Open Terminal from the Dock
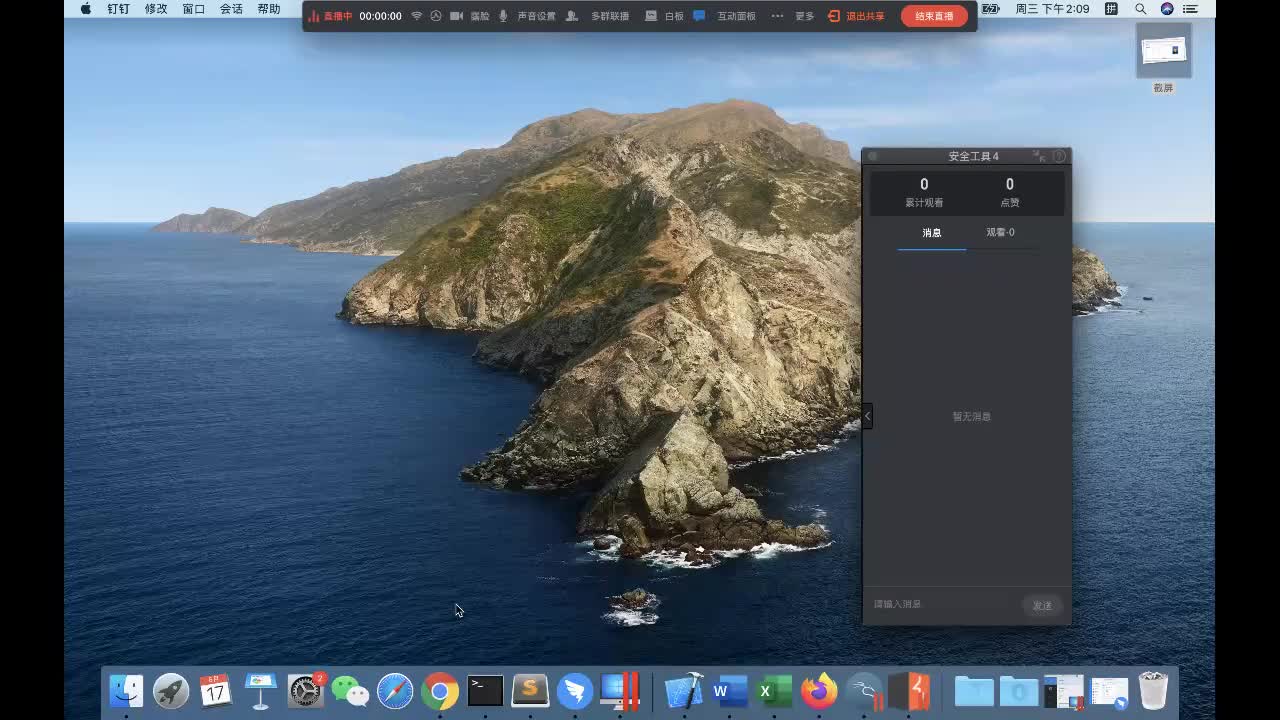1280x720 pixels. point(485,690)
